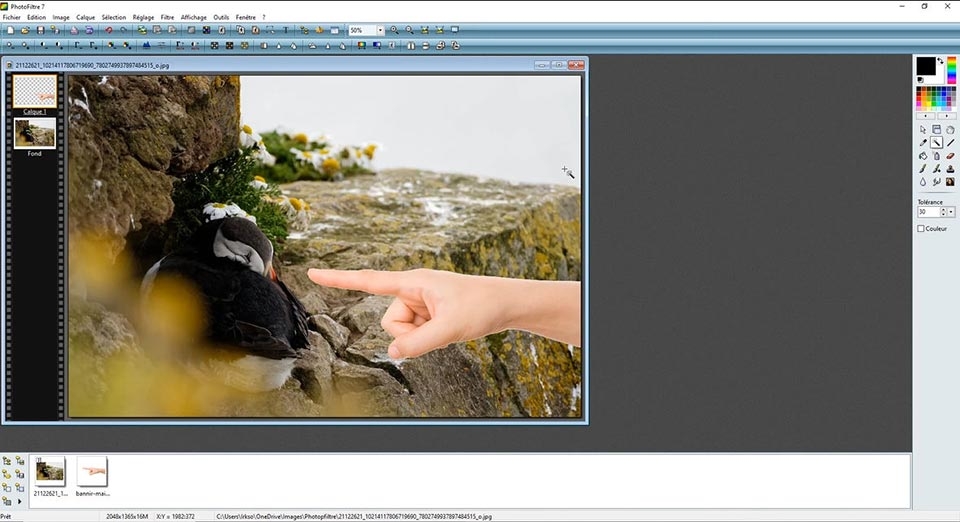
Task: Swap foreground and background colors
Action: (x=941, y=61)
